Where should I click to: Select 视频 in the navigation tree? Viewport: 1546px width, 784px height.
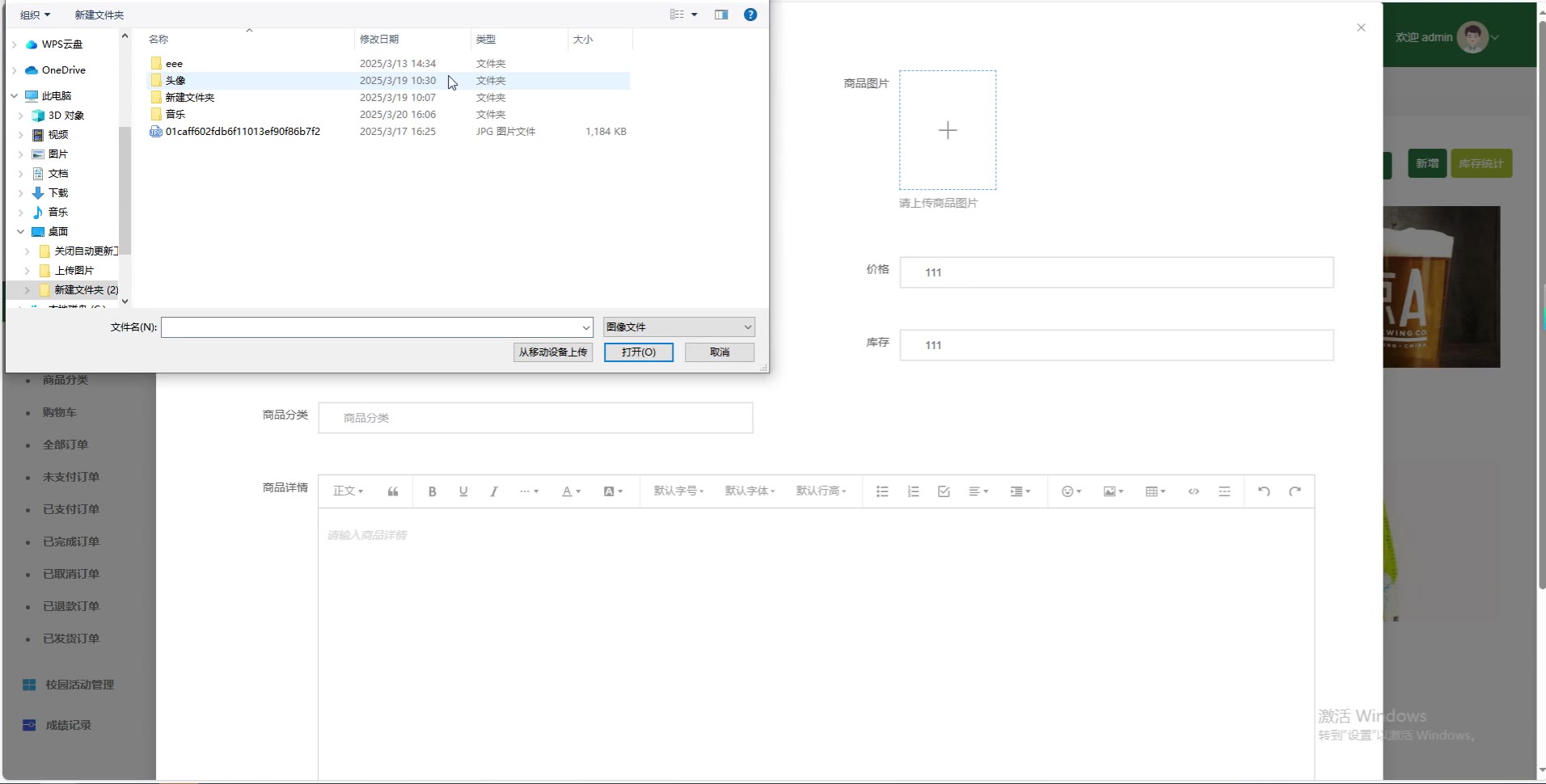pyautogui.click(x=57, y=135)
